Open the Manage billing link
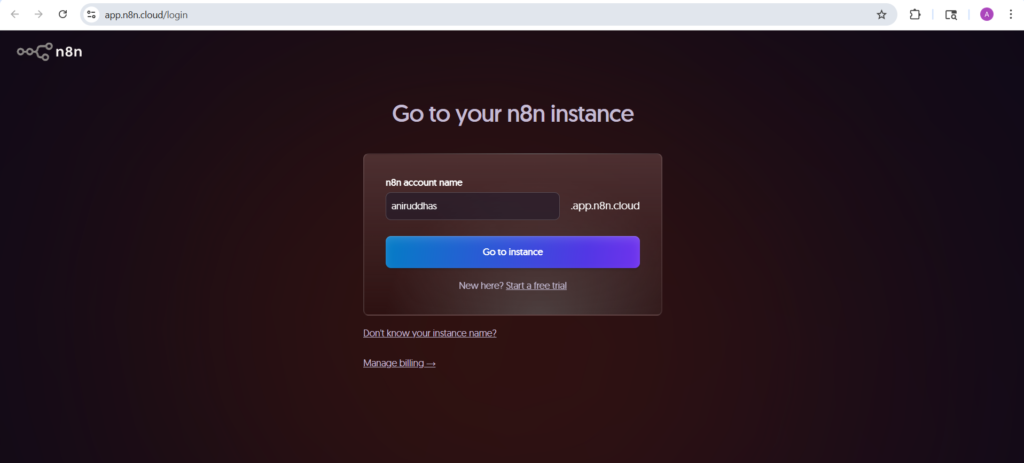The width and height of the screenshot is (1024, 463). pos(399,363)
